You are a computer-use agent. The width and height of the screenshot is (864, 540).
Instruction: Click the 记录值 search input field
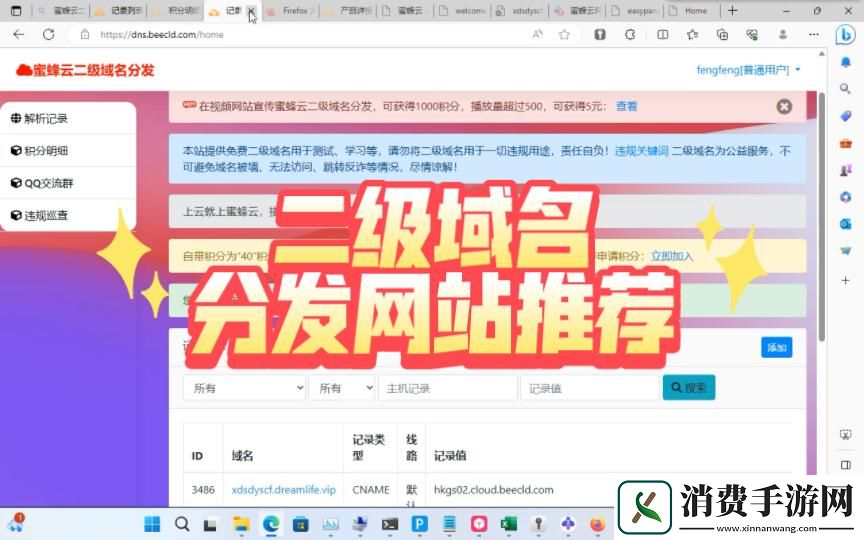pyautogui.click(x=590, y=388)
